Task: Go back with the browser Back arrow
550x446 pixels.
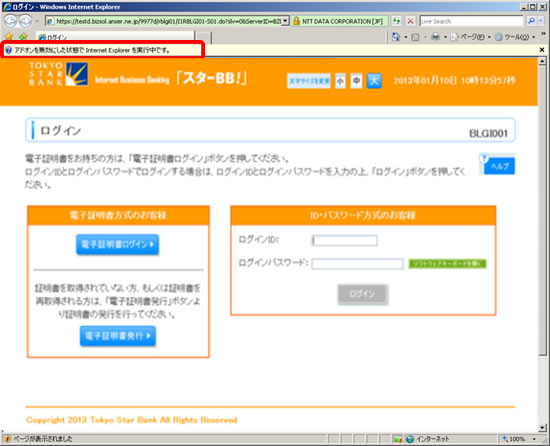Action: (x=10, y=21)
